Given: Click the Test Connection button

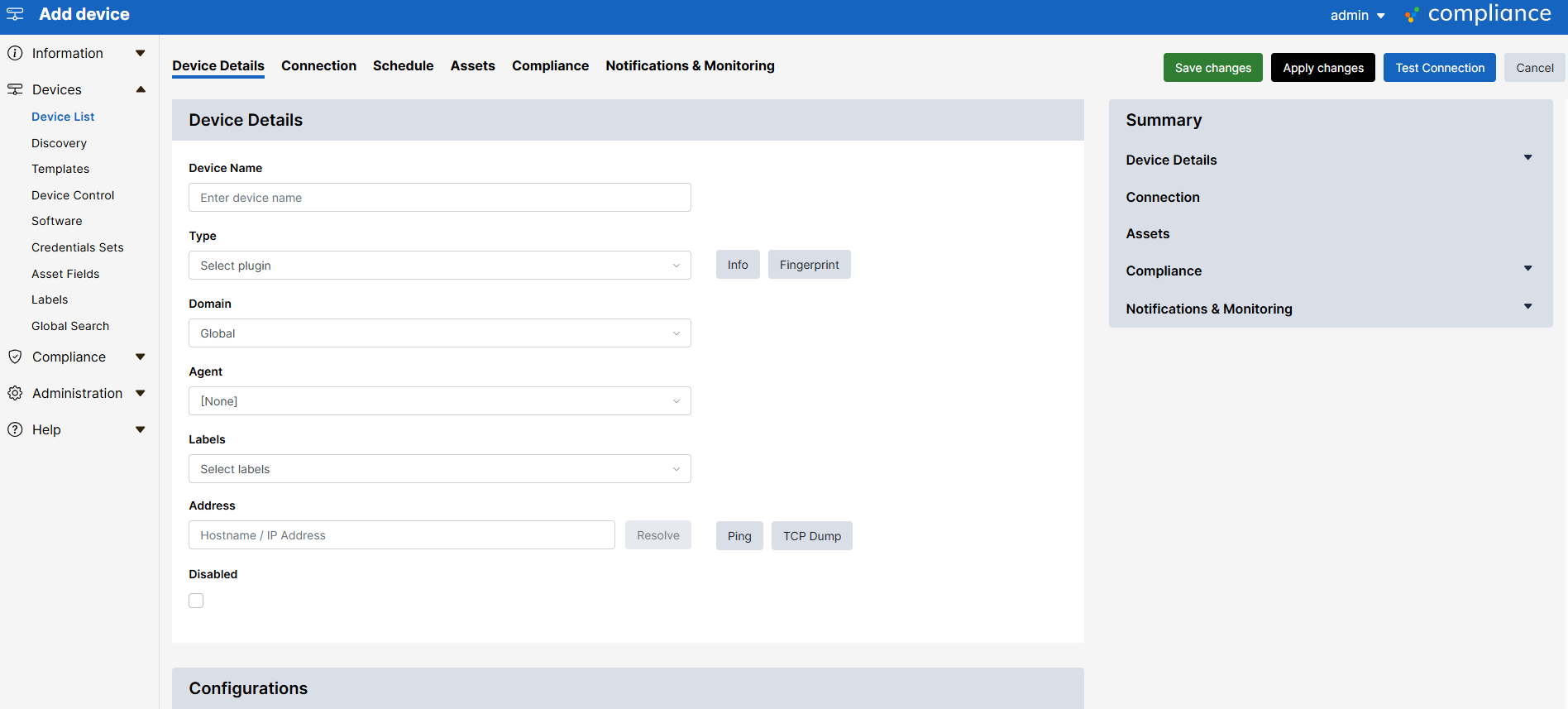Looking at the screenshot, I should point(1439,68).
